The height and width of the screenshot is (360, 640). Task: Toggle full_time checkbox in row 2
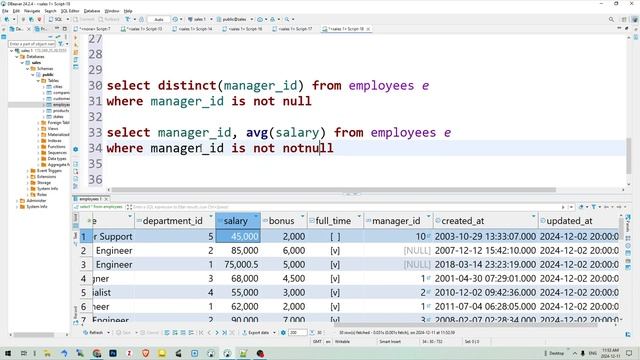coord(335,251)
